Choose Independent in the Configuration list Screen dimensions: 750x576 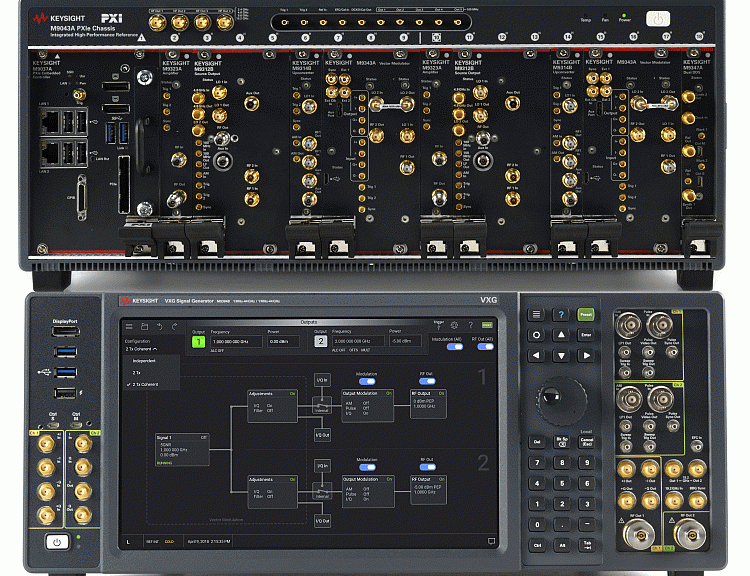[144, 361]
